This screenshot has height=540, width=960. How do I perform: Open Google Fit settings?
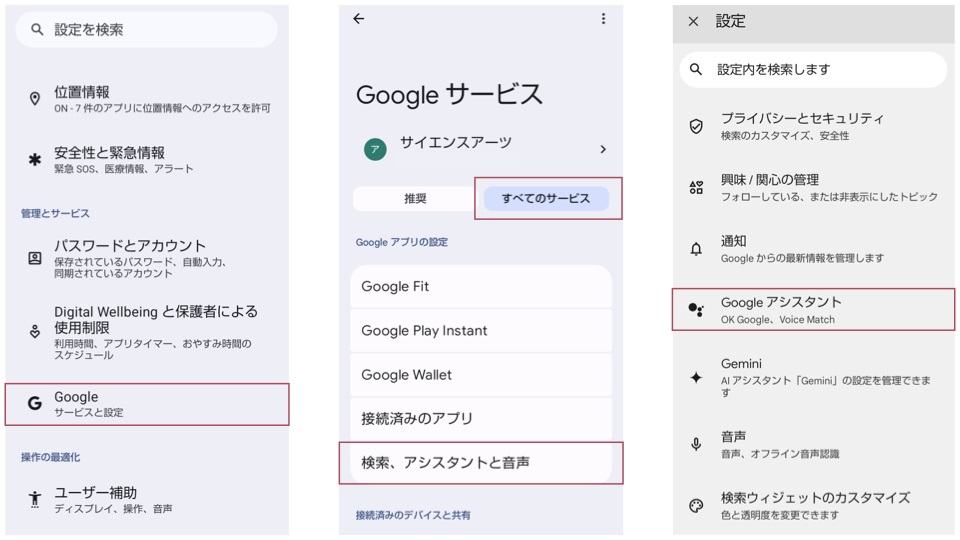click(x=481, y=287)
